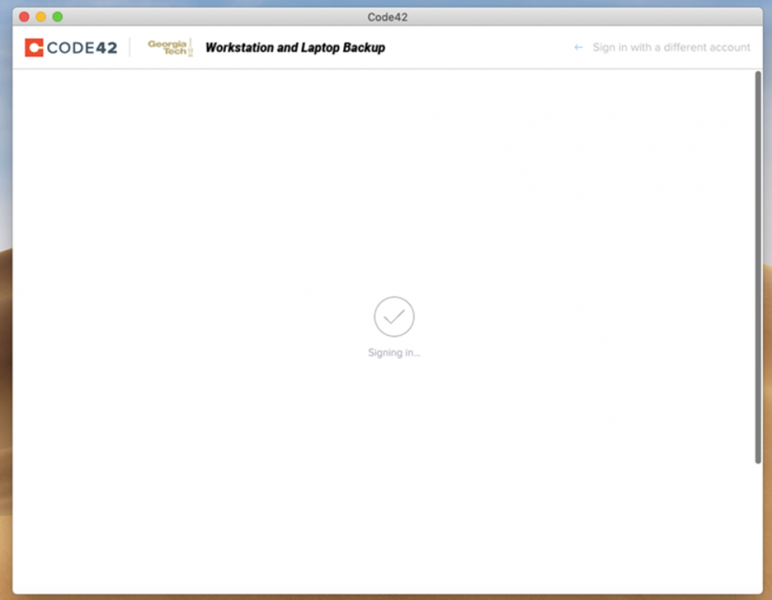
Task: Click the 'Workstation and Laptop Backup' heading
Action: pos(295,47)
